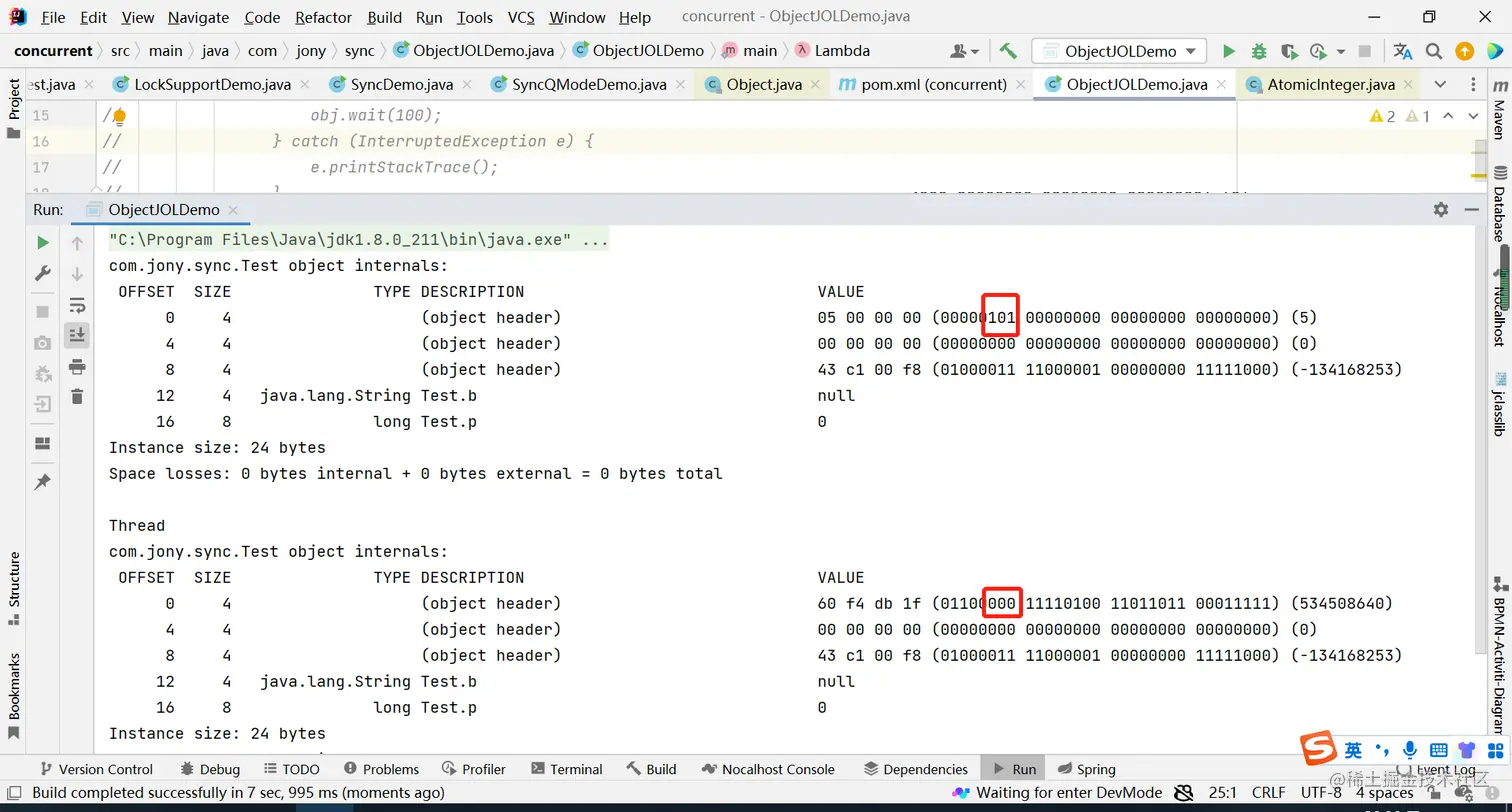This screenshot has height=812, width=1512.
Task: Open Search Everywhere magnifier icon
Action: (1434, 51)
